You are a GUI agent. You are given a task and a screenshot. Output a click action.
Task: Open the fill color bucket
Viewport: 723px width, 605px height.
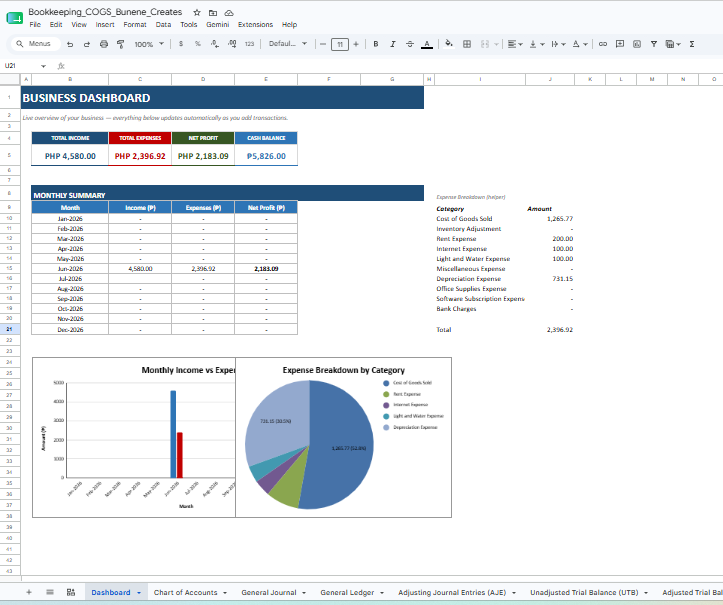[x=449, y=44]
